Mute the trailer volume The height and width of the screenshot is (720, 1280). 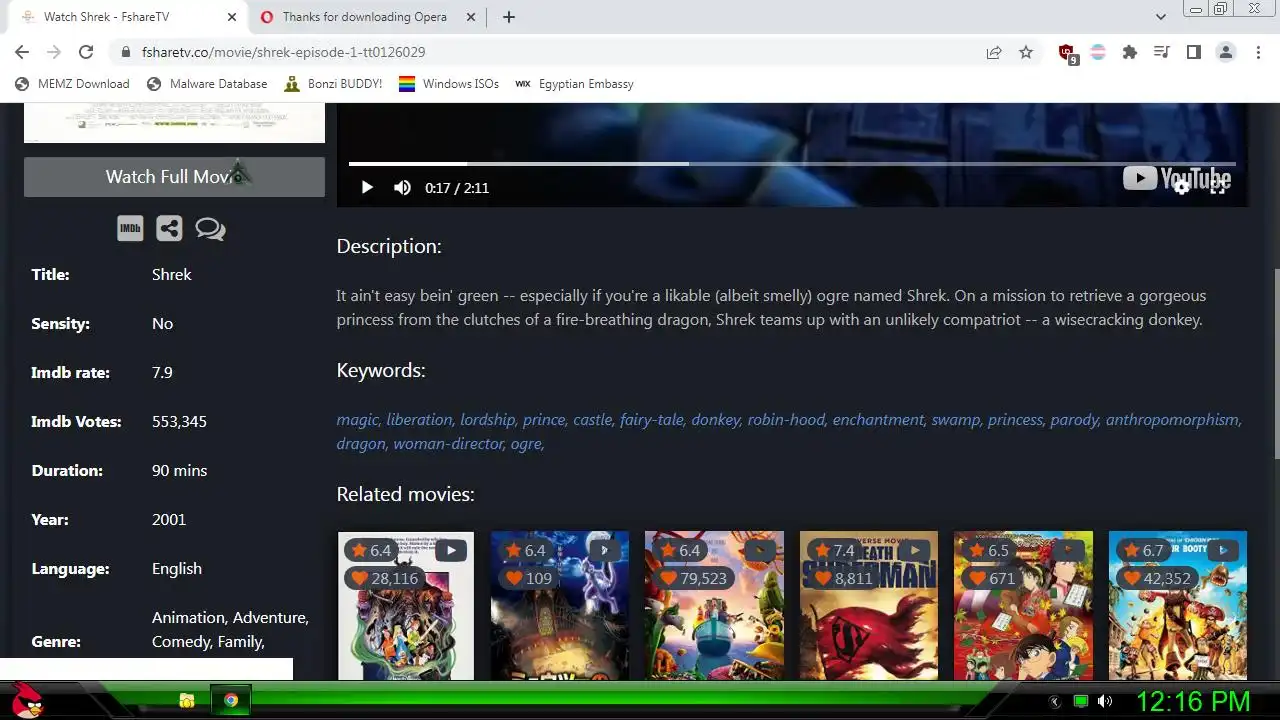(x=402, y=187)
